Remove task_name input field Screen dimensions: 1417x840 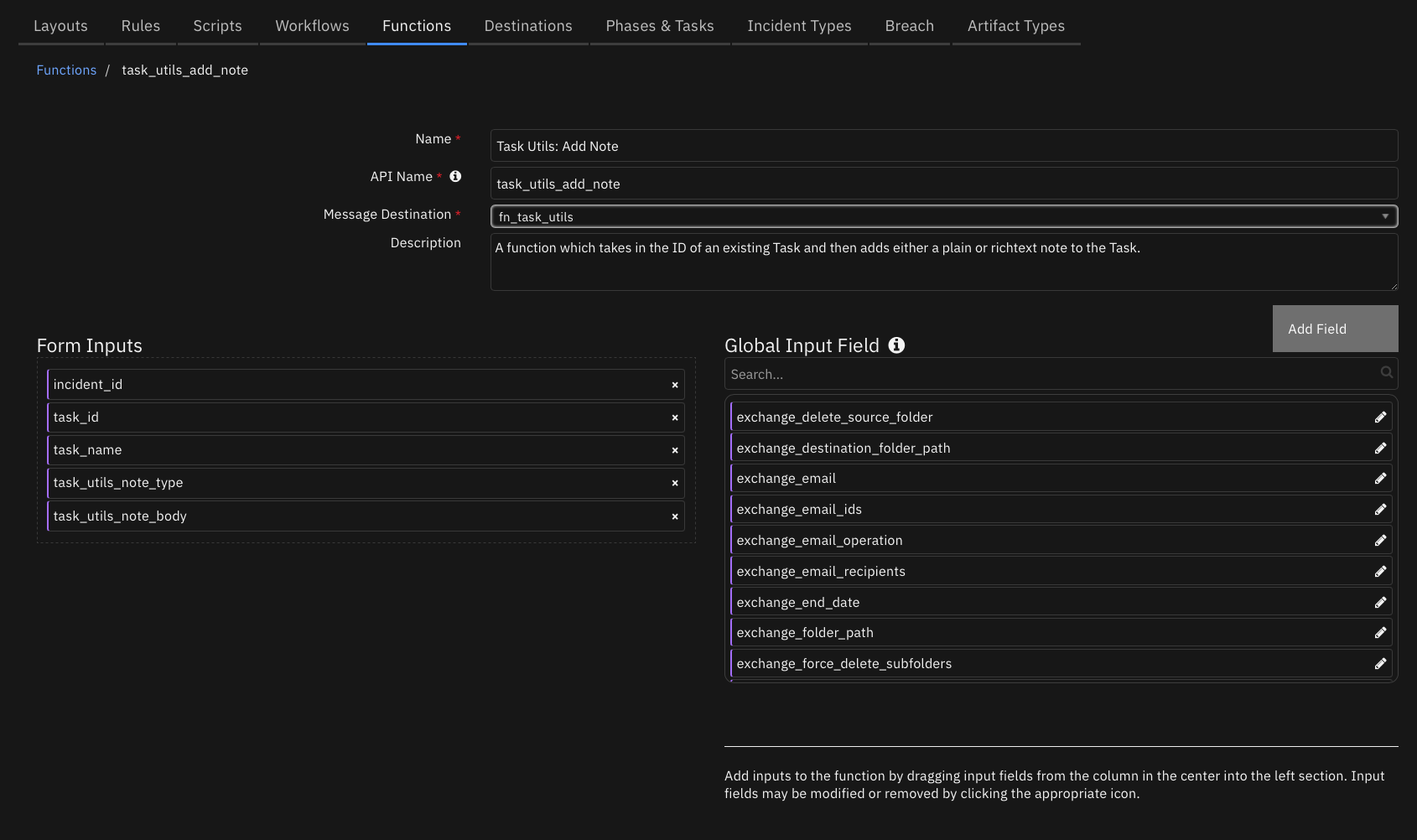pos(675,450)
